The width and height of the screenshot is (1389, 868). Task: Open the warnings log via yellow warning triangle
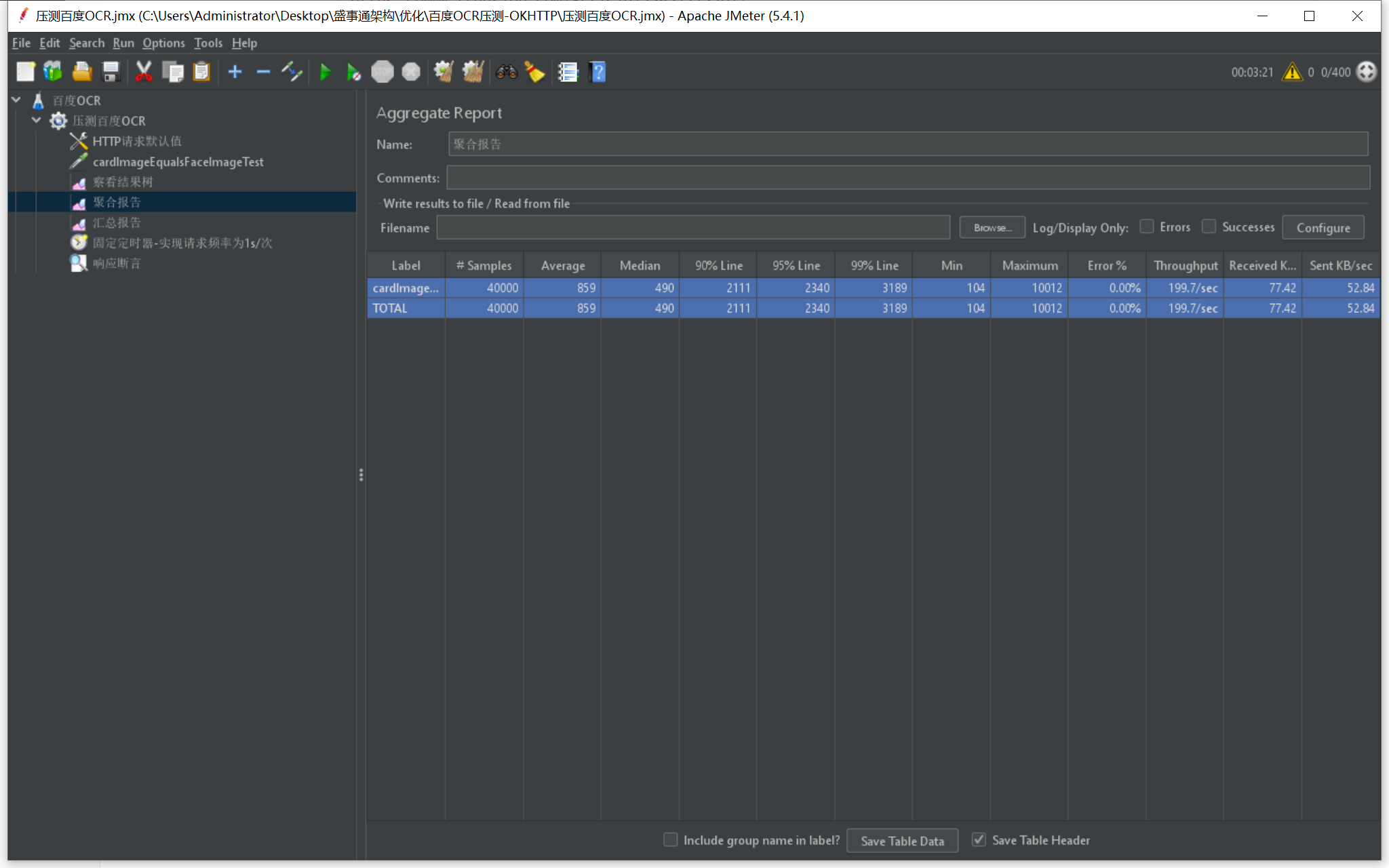coord(1293,71)
